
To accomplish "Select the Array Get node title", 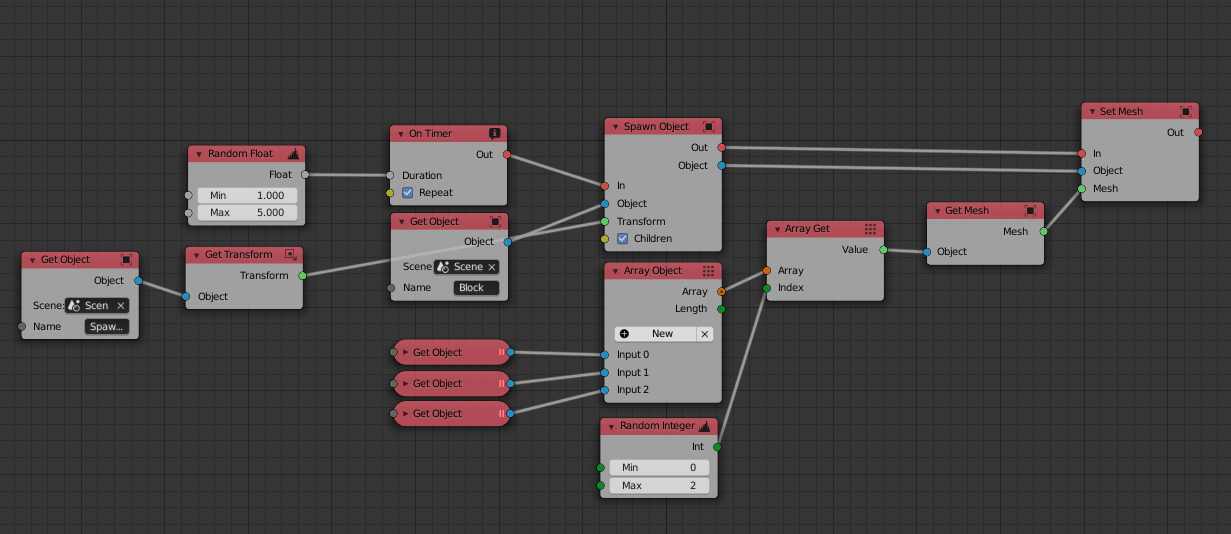I will point(807,229).
